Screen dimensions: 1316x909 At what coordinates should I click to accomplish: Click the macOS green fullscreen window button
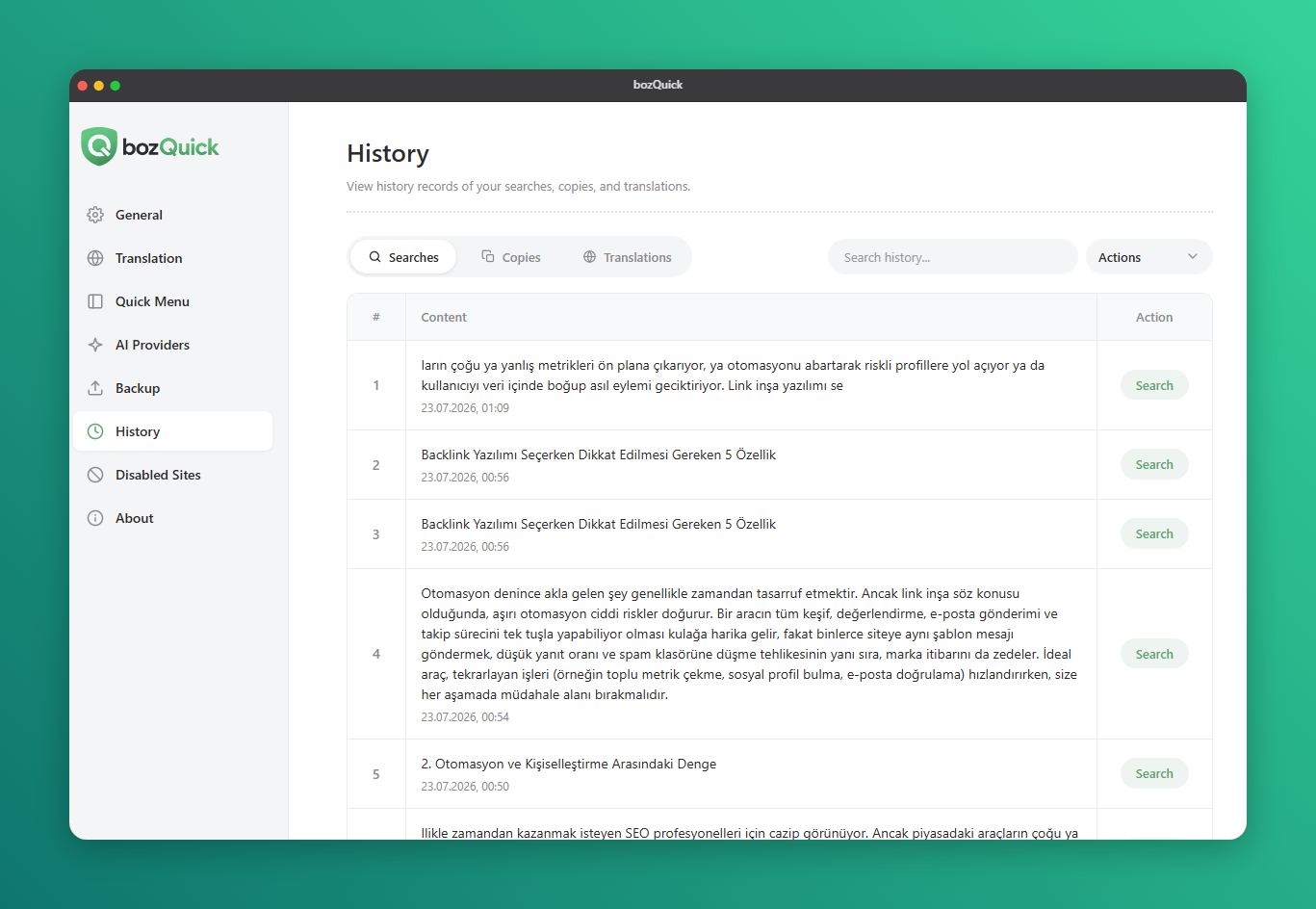pyautogui.click(x=116, y=86)
